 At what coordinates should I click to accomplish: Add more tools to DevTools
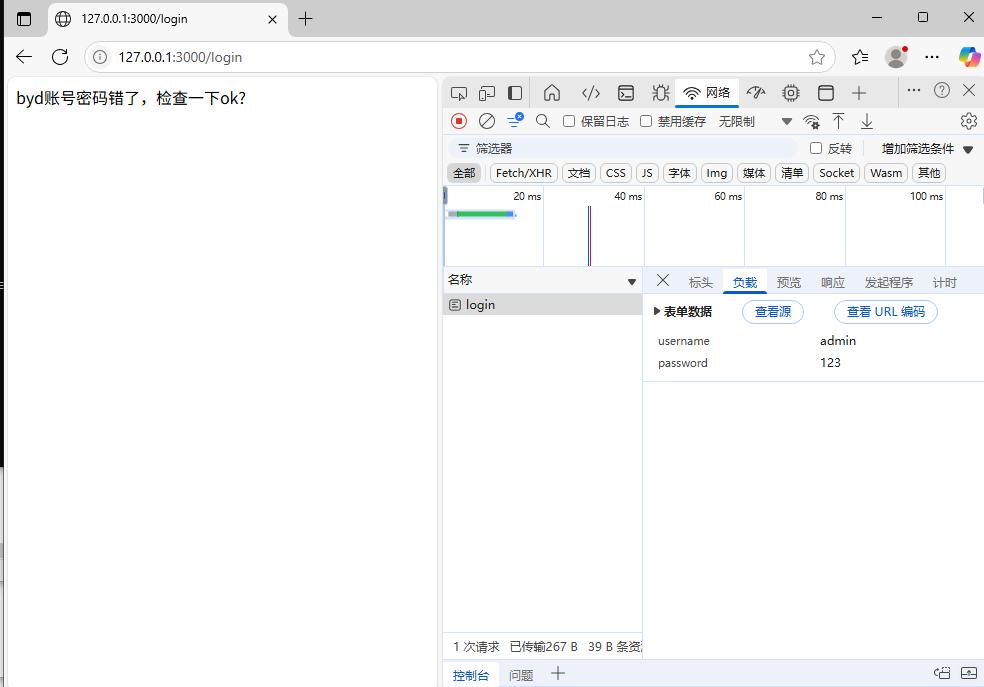858,93
